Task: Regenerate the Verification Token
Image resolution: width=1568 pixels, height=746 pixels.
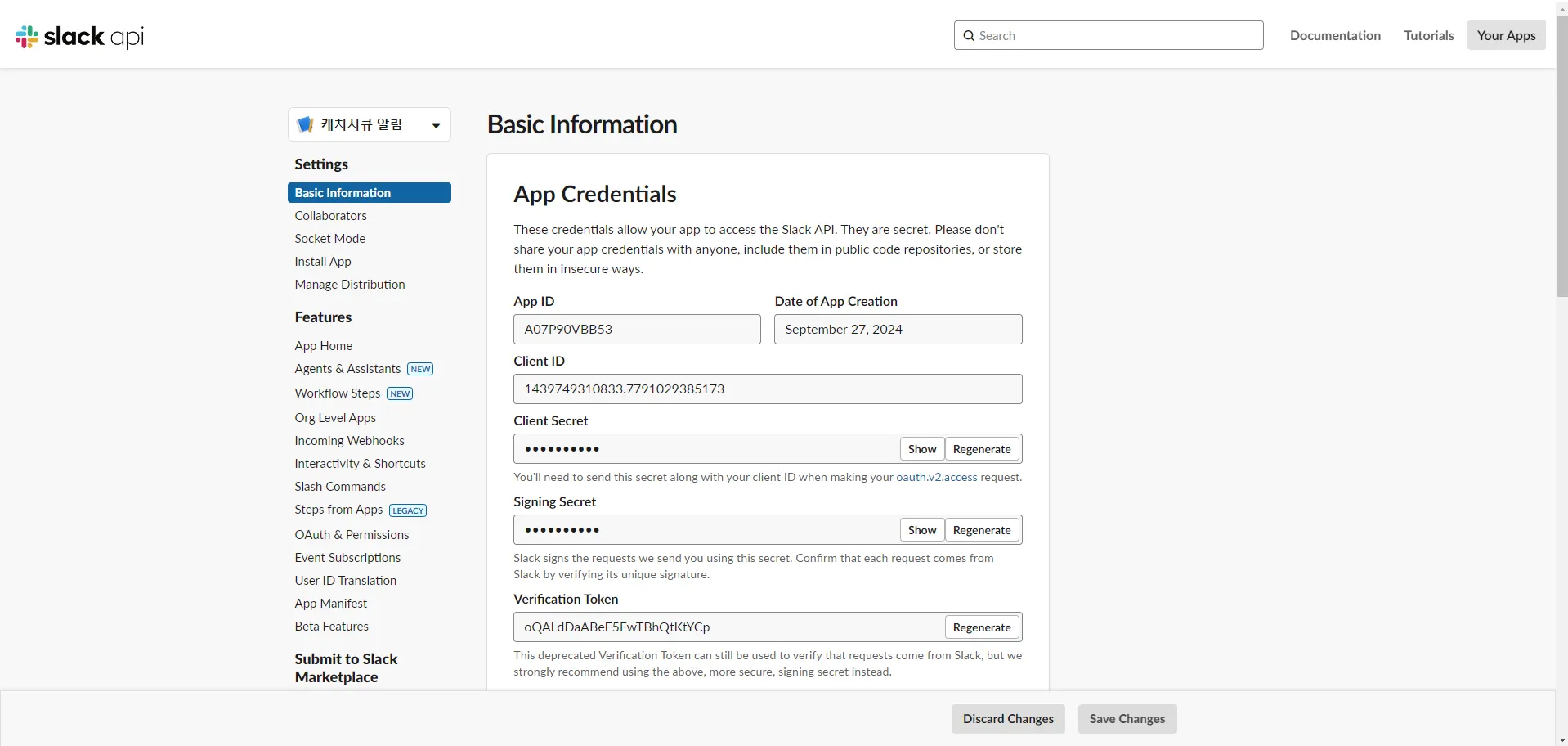Action: coord(981,627)
